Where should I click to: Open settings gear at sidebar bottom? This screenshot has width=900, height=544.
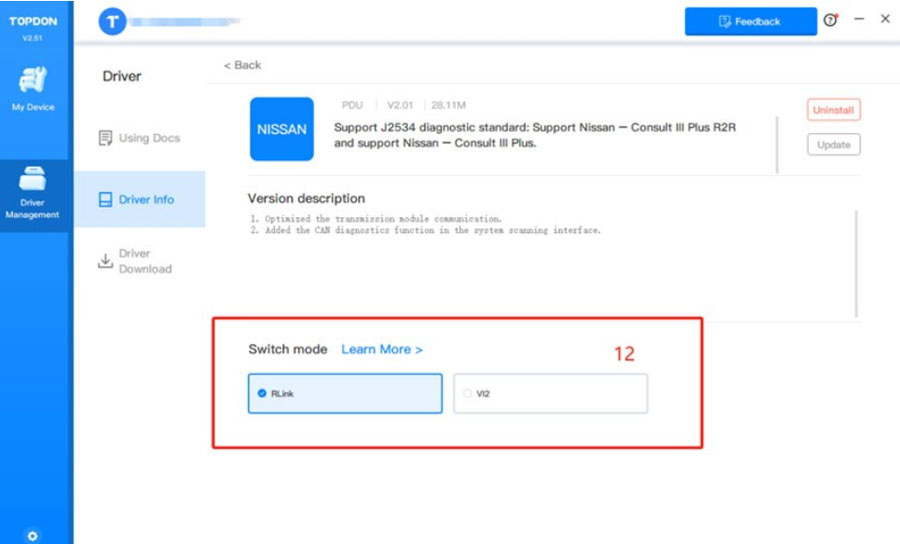(32, 536)
